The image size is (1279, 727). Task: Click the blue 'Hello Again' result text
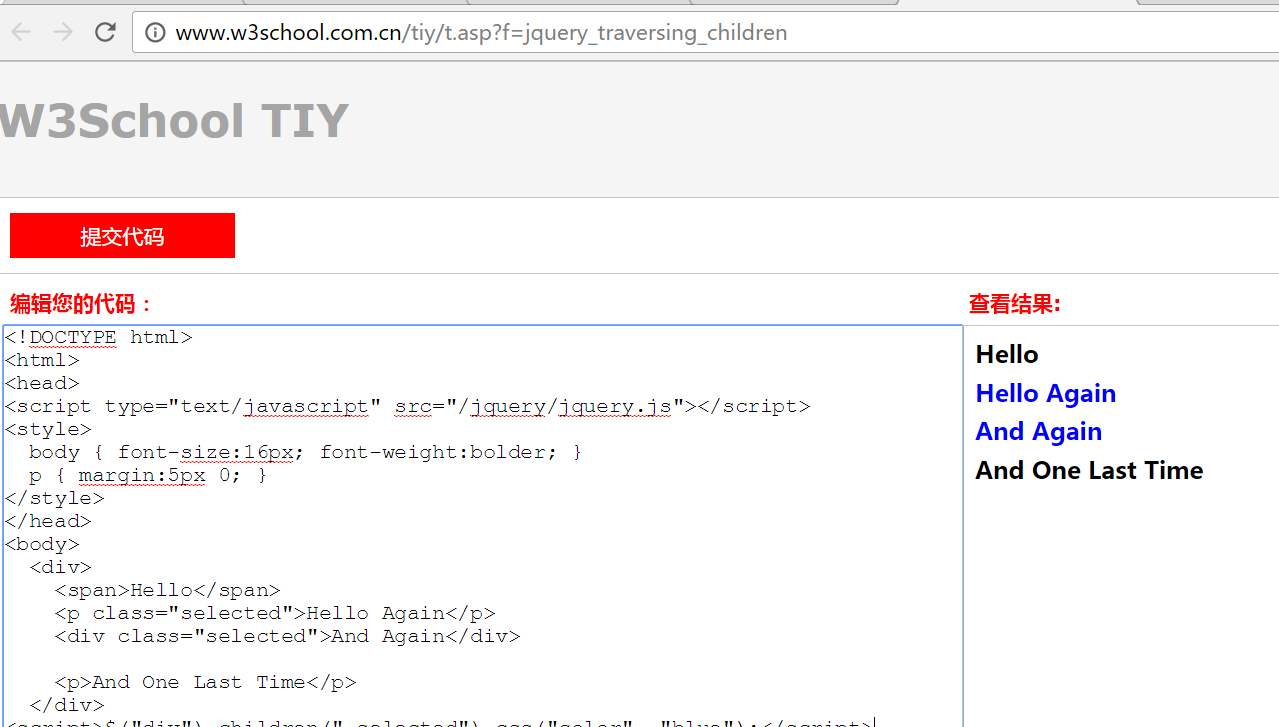click(x=1046, y=394)
